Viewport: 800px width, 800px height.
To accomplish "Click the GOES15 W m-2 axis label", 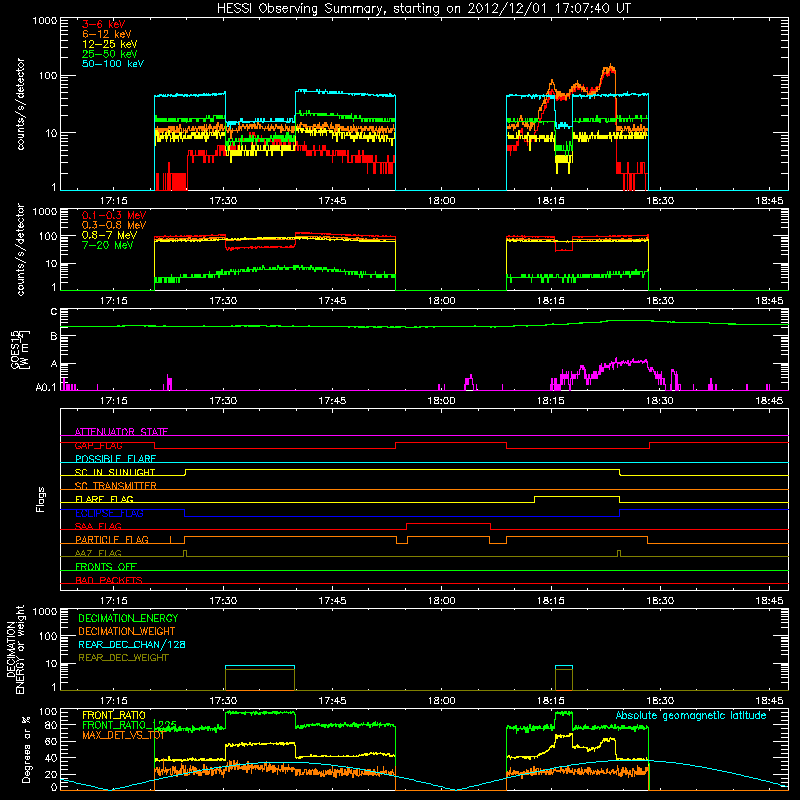I will (20, 350).
